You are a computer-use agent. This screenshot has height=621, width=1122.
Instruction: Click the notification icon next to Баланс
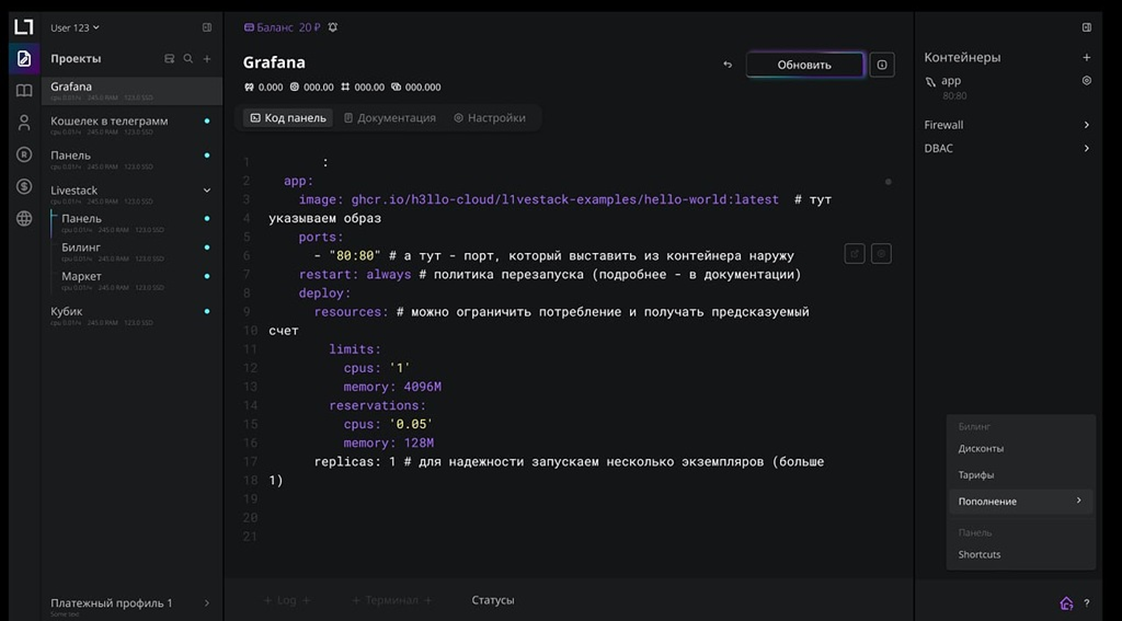331,27
